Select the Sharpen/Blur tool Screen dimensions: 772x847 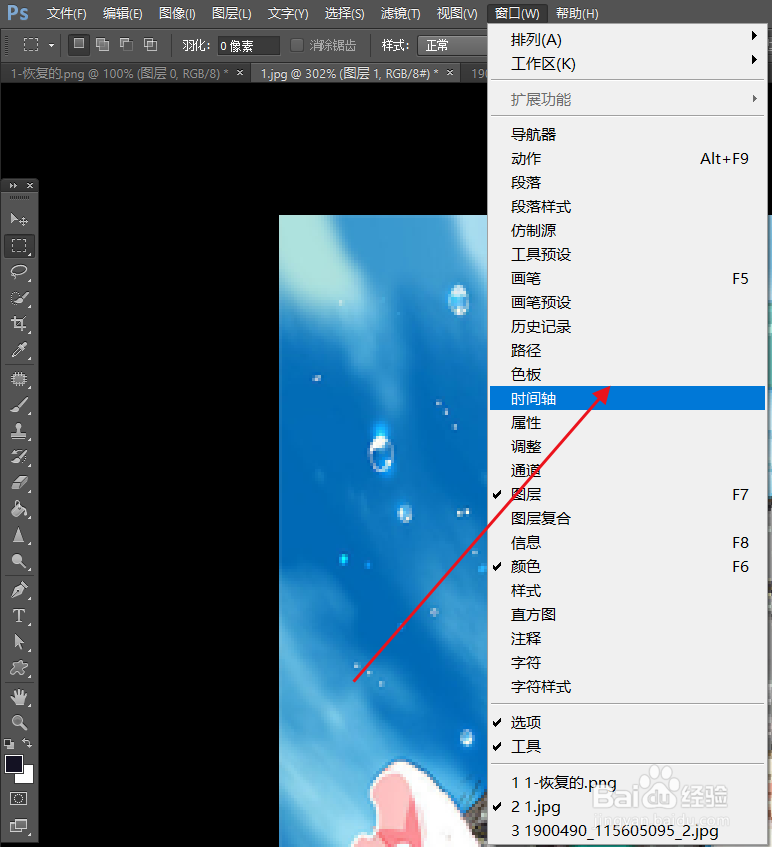coord(19,535)
